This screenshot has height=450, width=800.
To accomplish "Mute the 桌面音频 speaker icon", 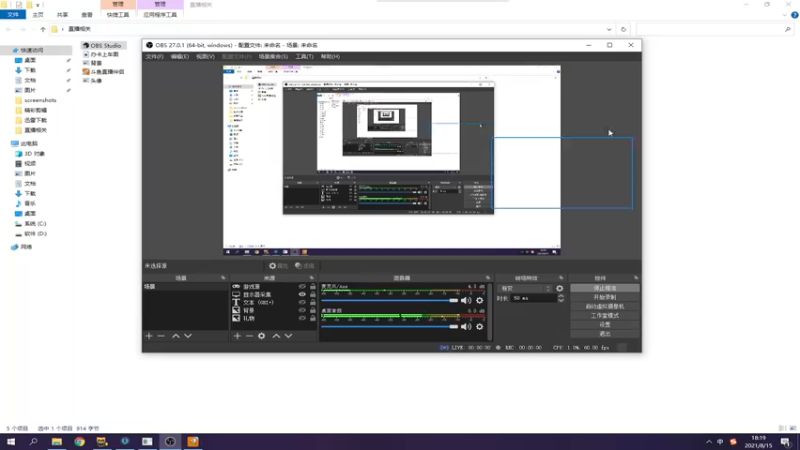I will (x=466, y=327).
